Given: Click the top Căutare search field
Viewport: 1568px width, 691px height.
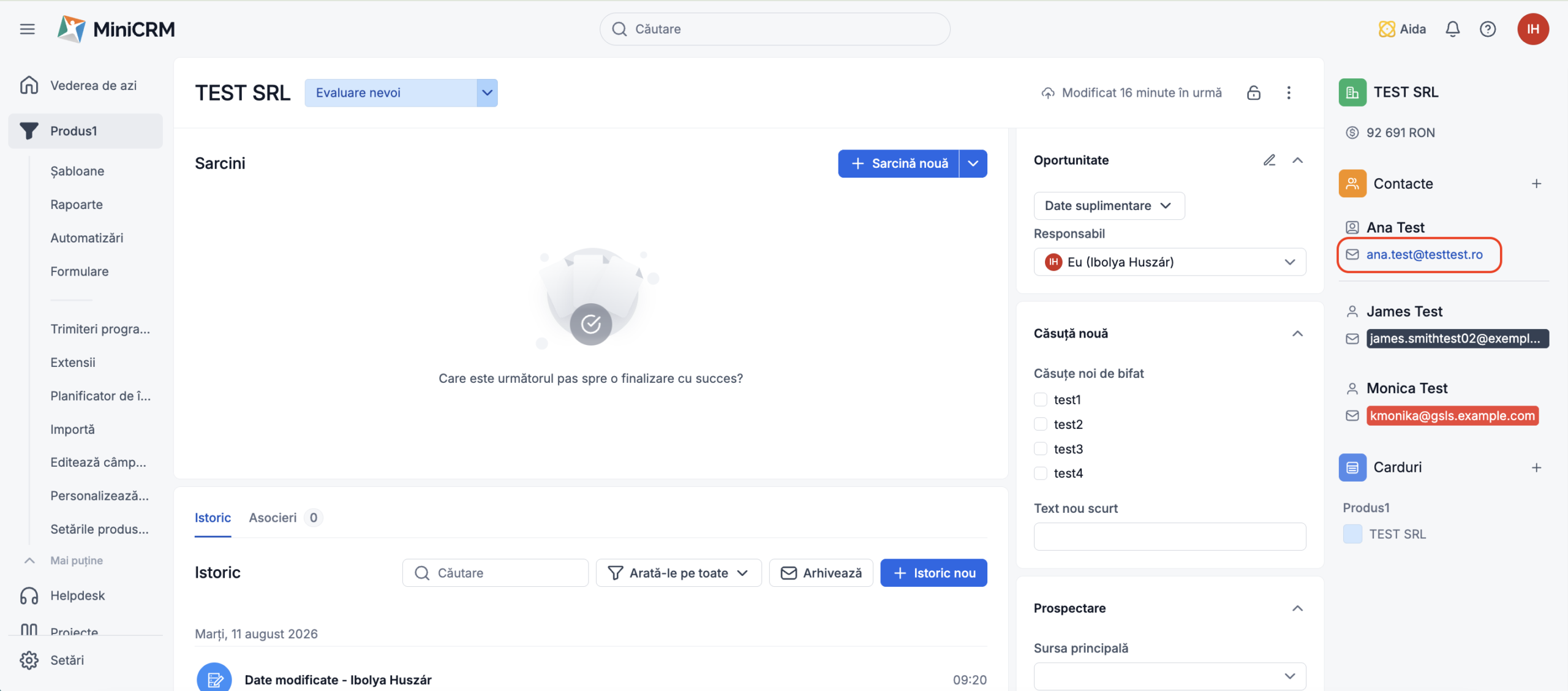Looking at the screenshot, I should tap(775, 29).
